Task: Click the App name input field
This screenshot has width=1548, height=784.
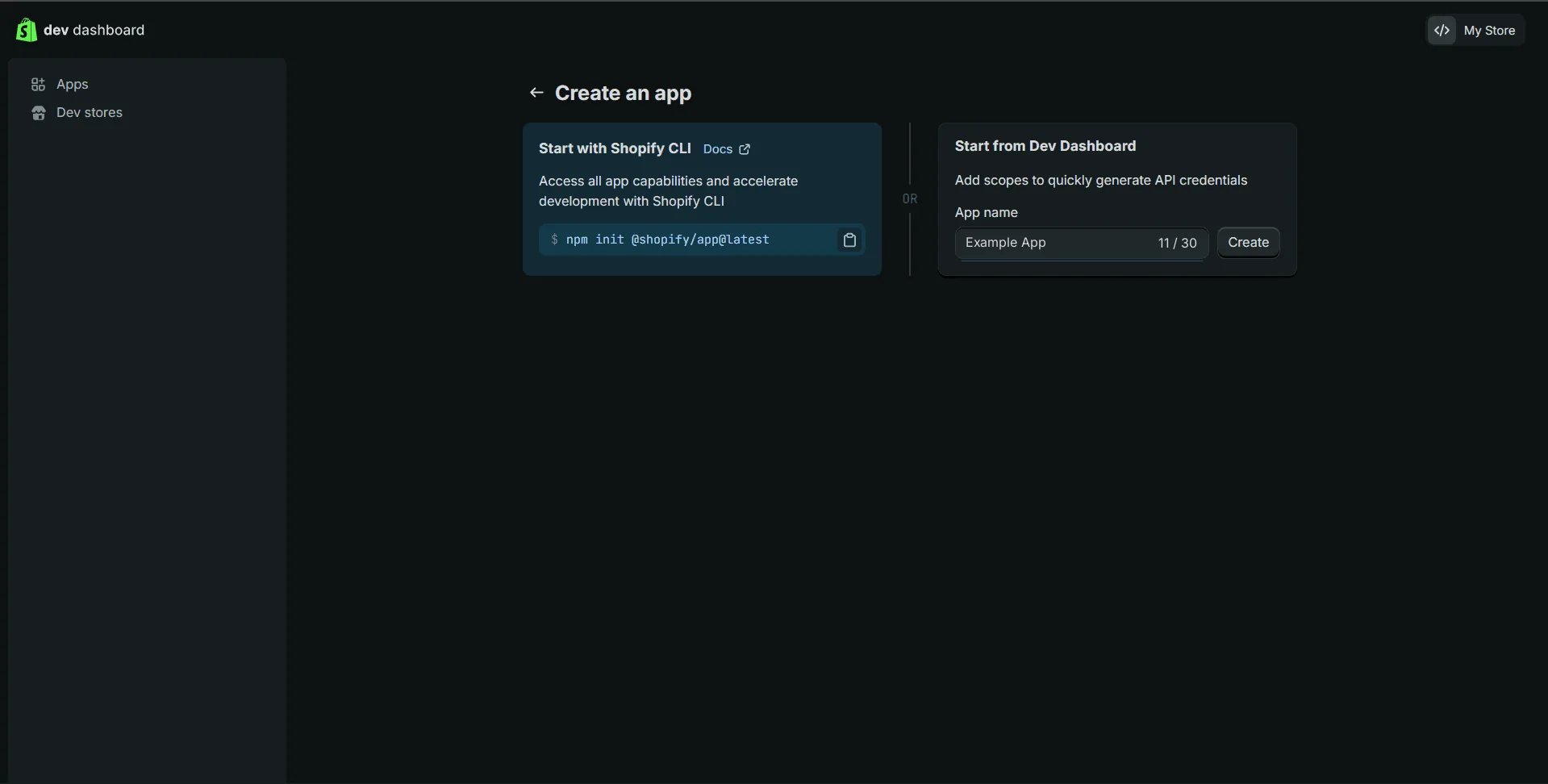Action: coord(1081,243)
